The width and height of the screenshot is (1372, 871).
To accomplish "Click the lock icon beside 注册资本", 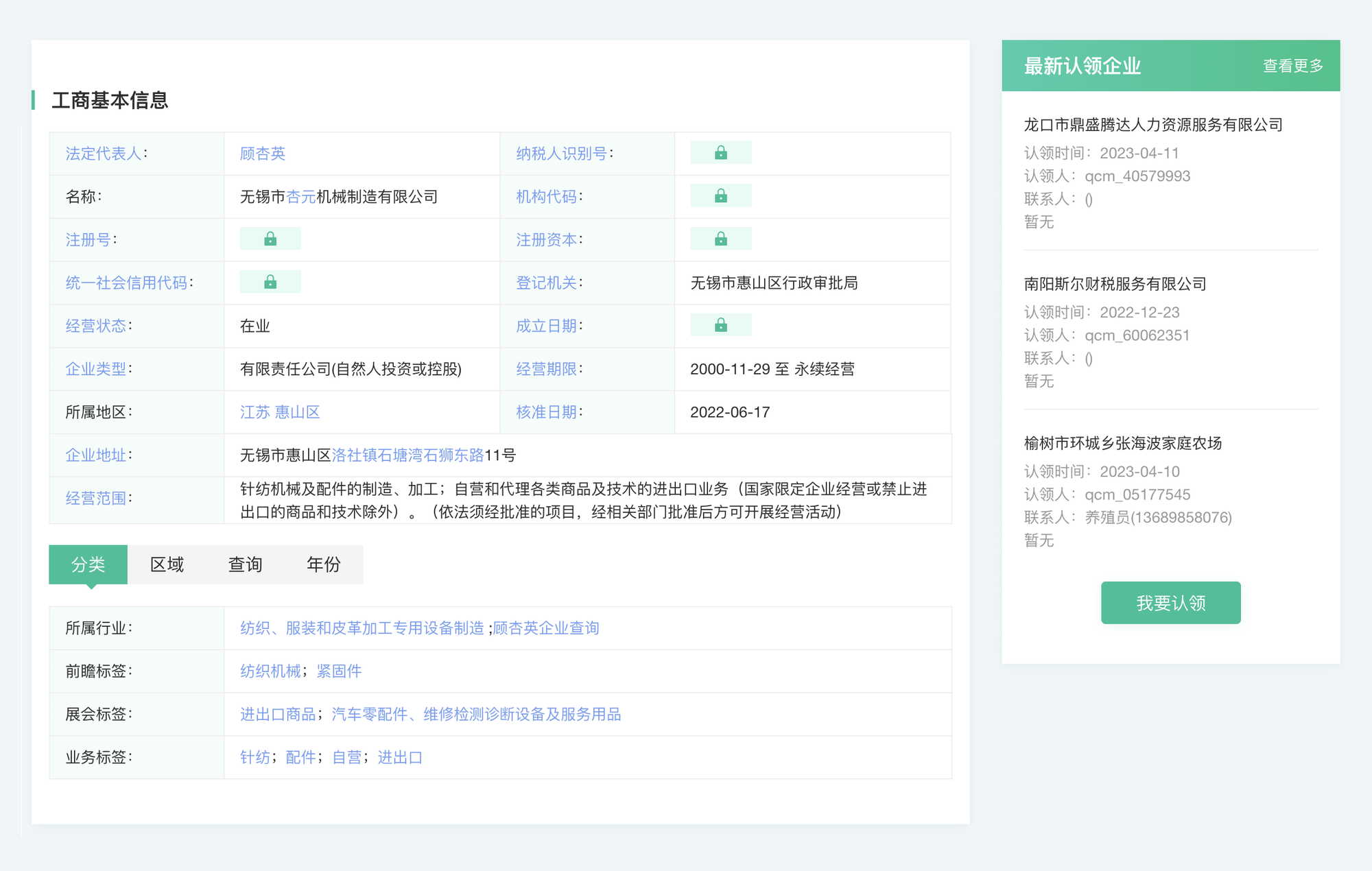I will [720, 239].
